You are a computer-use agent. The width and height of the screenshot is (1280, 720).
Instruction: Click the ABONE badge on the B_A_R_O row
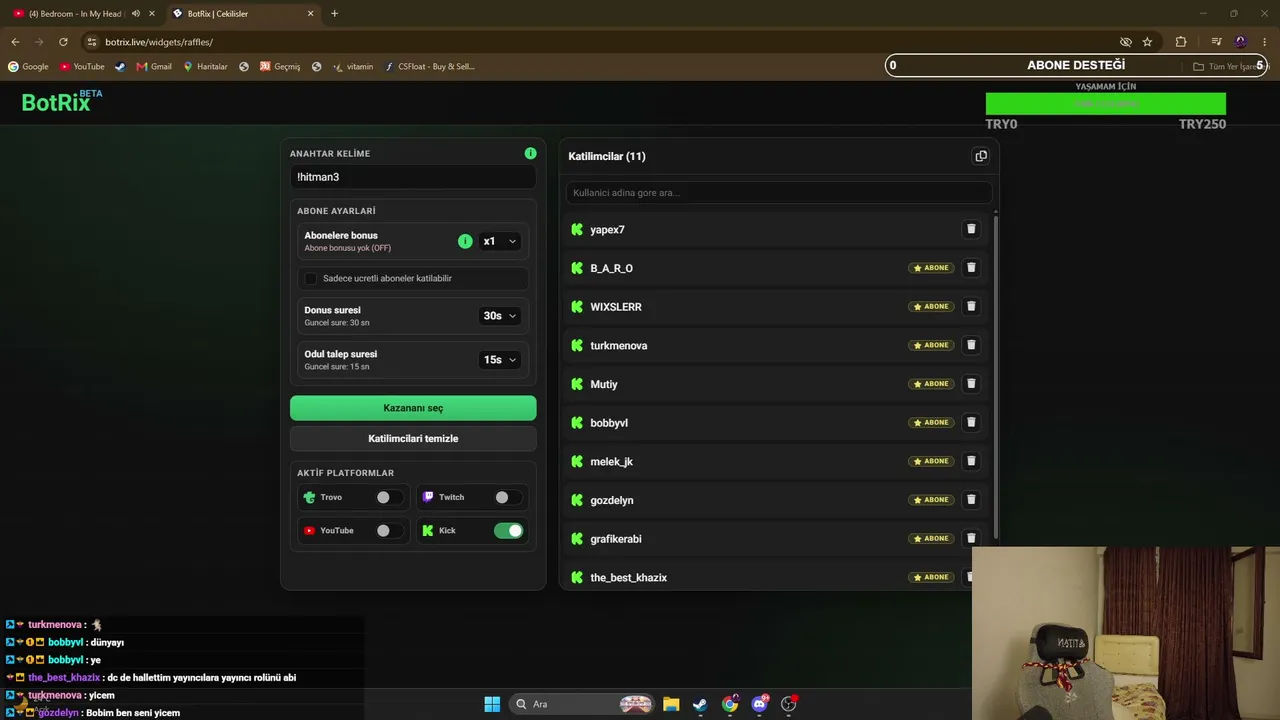931,268
